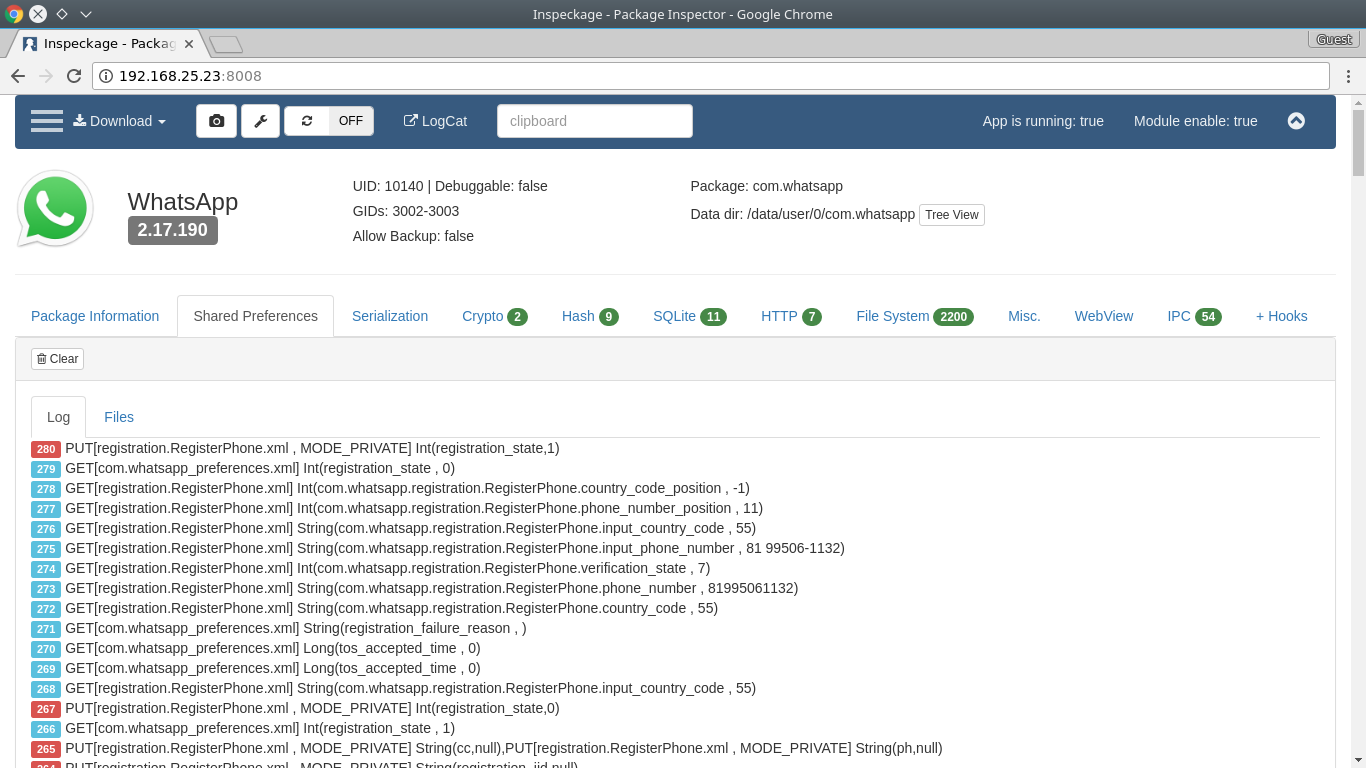This screenshot has width=1366, height=768.
Task: Toggle auto-refresh OFF switch
Action: [351, 121]
